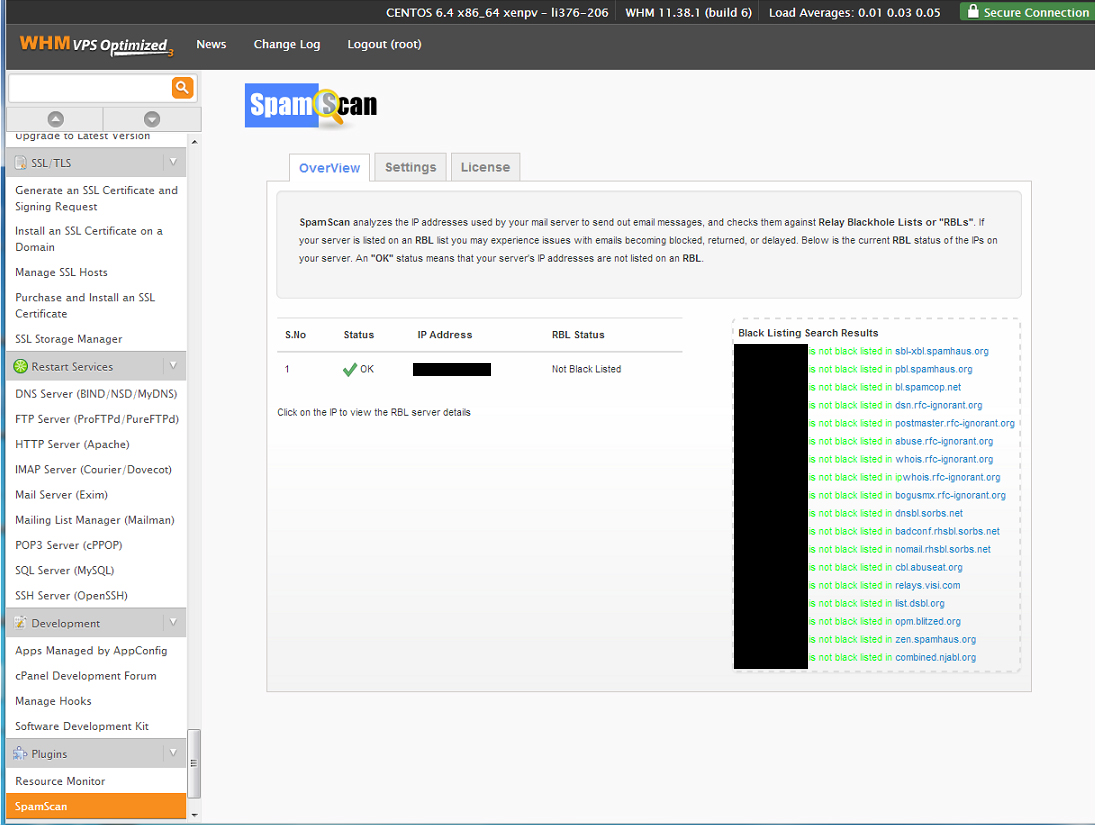This screenshot has height=825, width=1097.
Task: Click the Secure Connection lock icon
Action: pyautogui.click(x=972, y=10)
